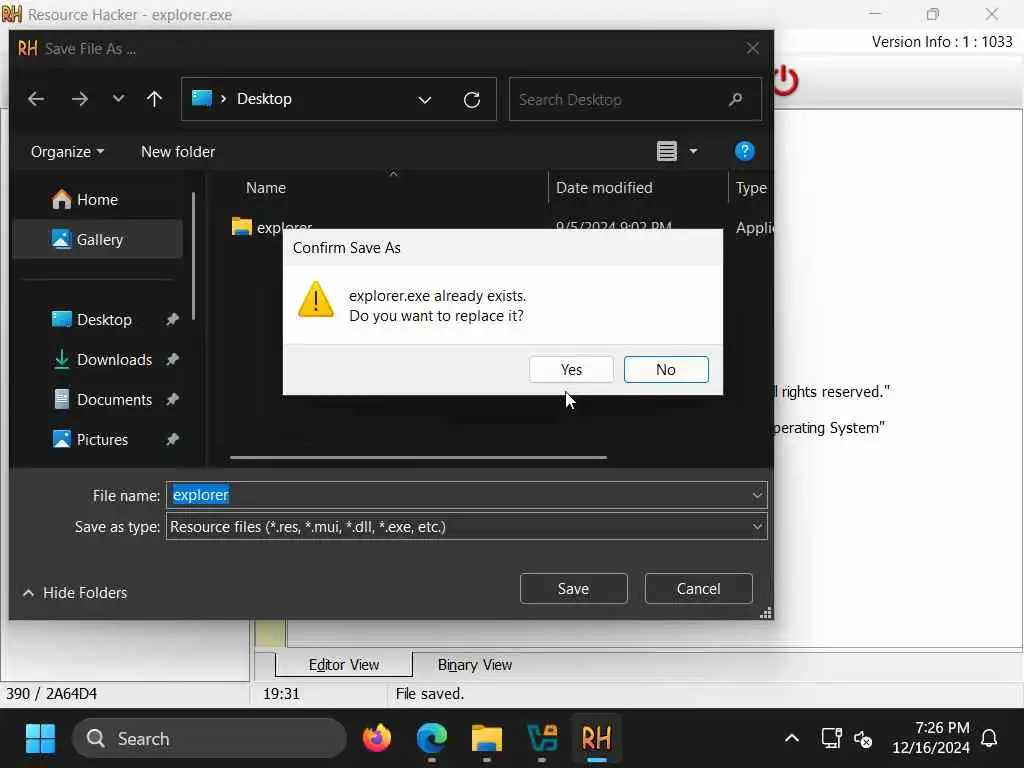The image size is (1024, 768).
Task: Decline replacement by clicking No
Action: click(666, 370)
